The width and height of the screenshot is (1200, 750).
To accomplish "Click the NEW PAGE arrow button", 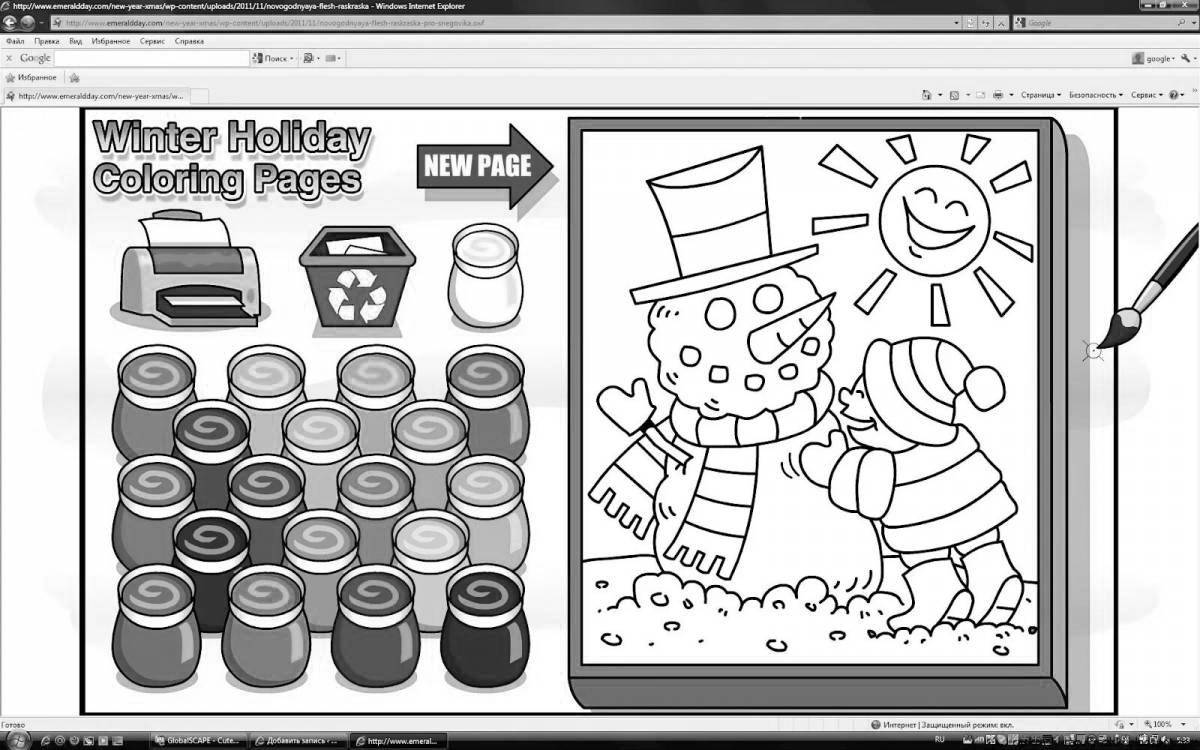I will 480,167.
